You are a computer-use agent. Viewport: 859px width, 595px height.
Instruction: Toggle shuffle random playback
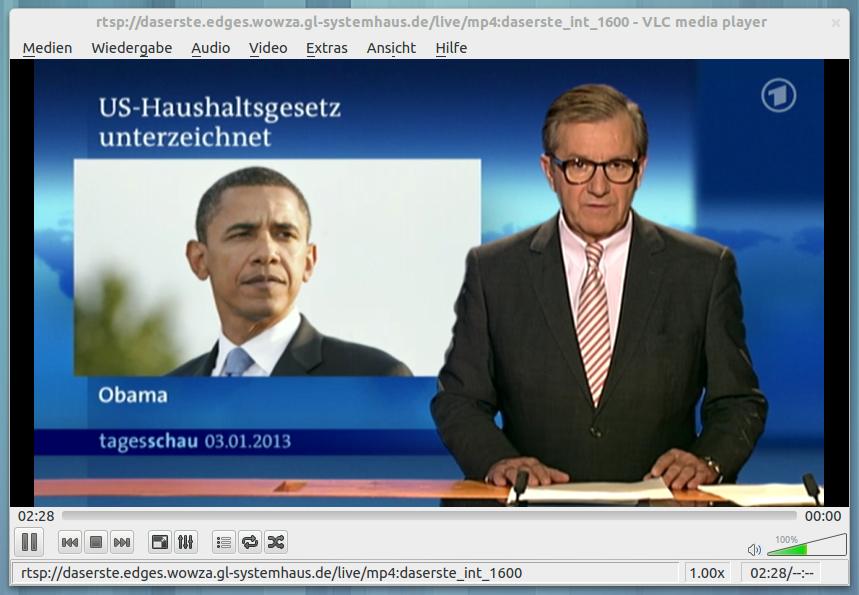276,542
